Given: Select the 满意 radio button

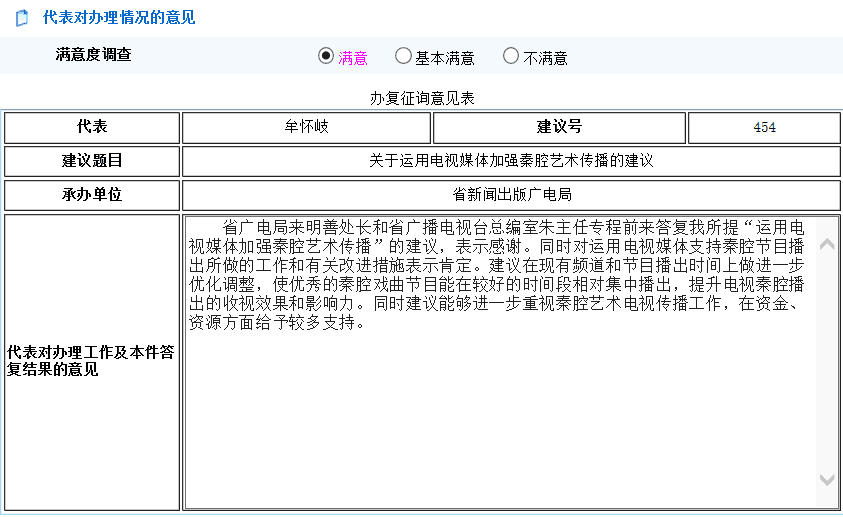Looking at the screenshot, I should pos(326,55).
